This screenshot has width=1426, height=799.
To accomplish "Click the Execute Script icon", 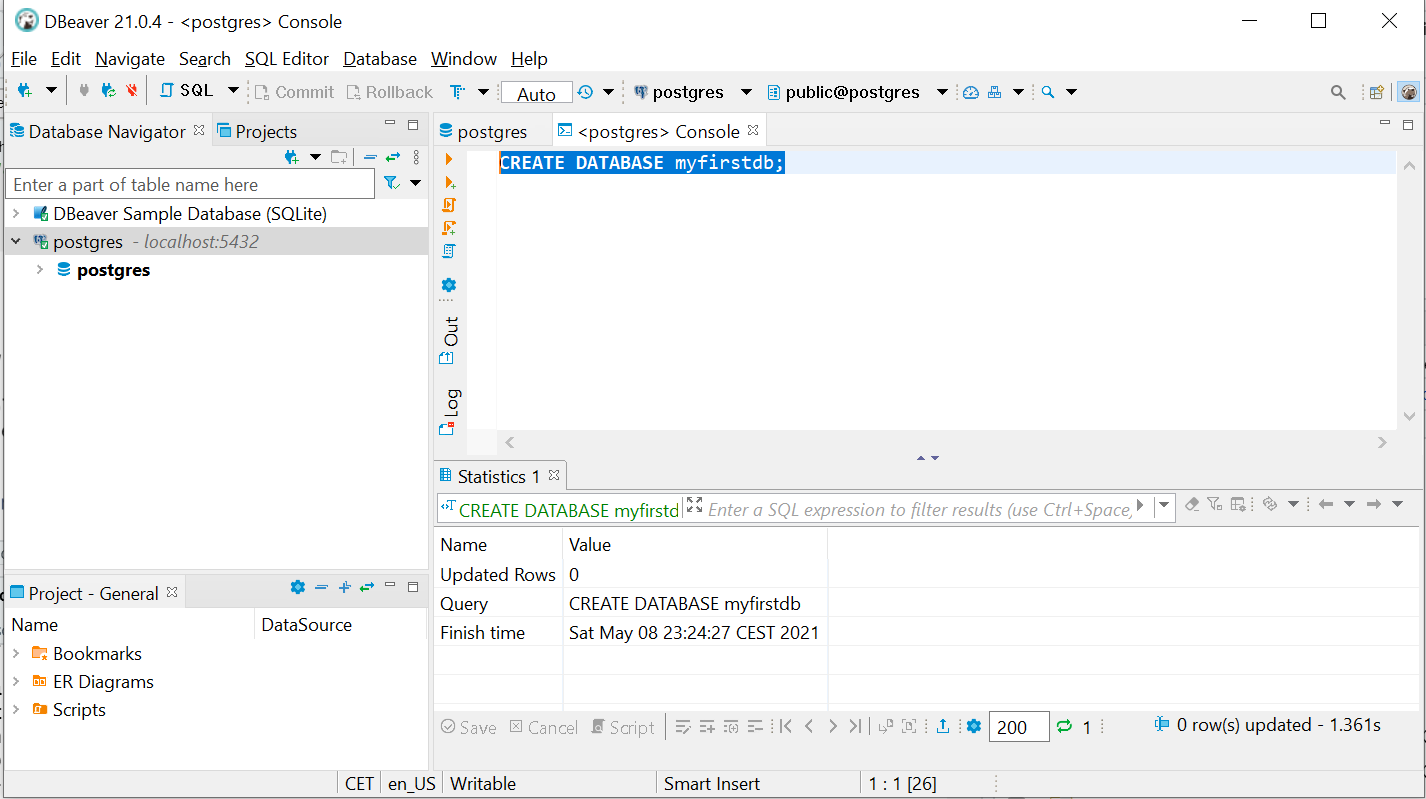I will [449, 205].
